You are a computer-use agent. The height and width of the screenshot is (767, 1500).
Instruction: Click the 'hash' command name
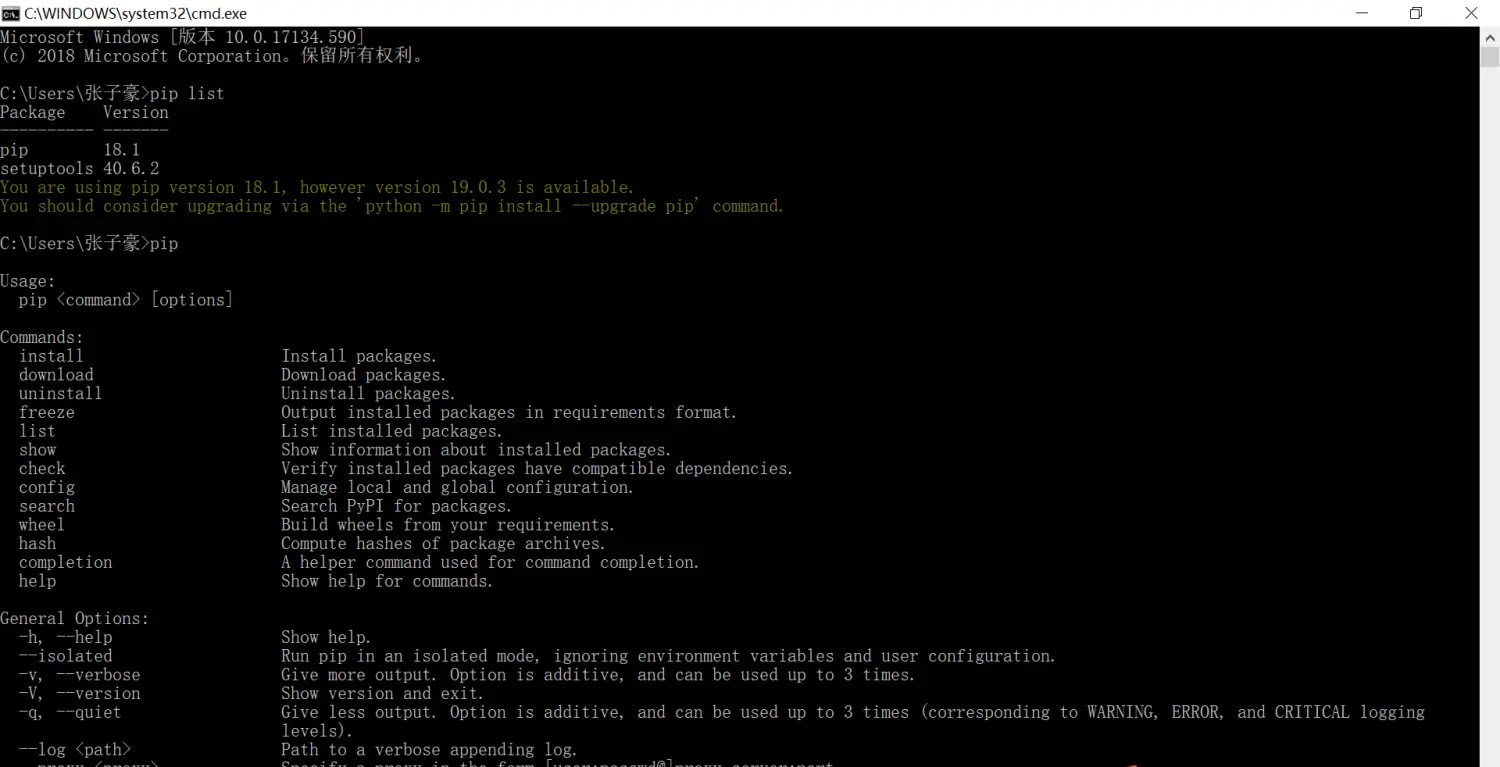coord(37,544)
